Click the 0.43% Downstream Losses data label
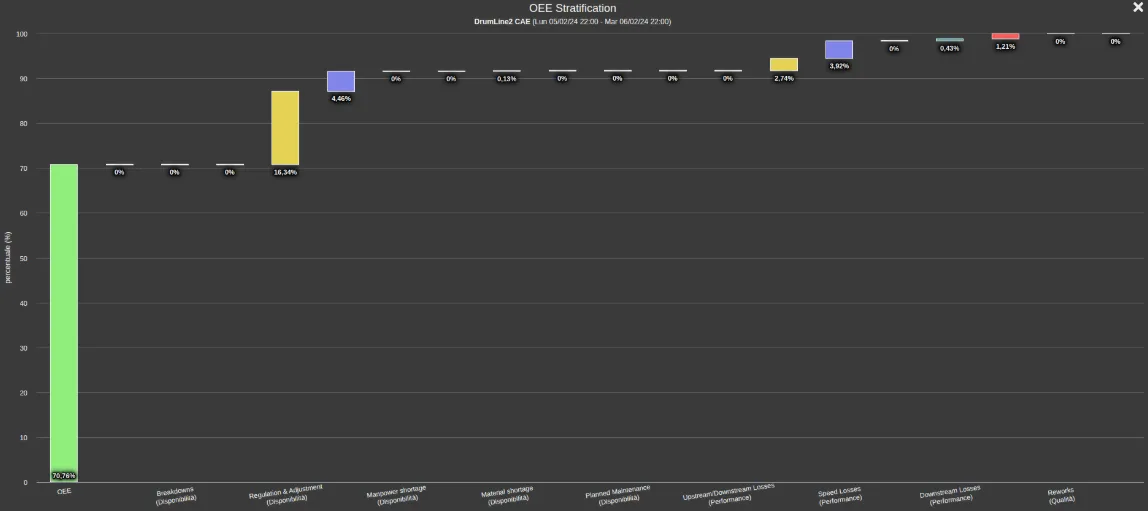 tap(950, 48)
